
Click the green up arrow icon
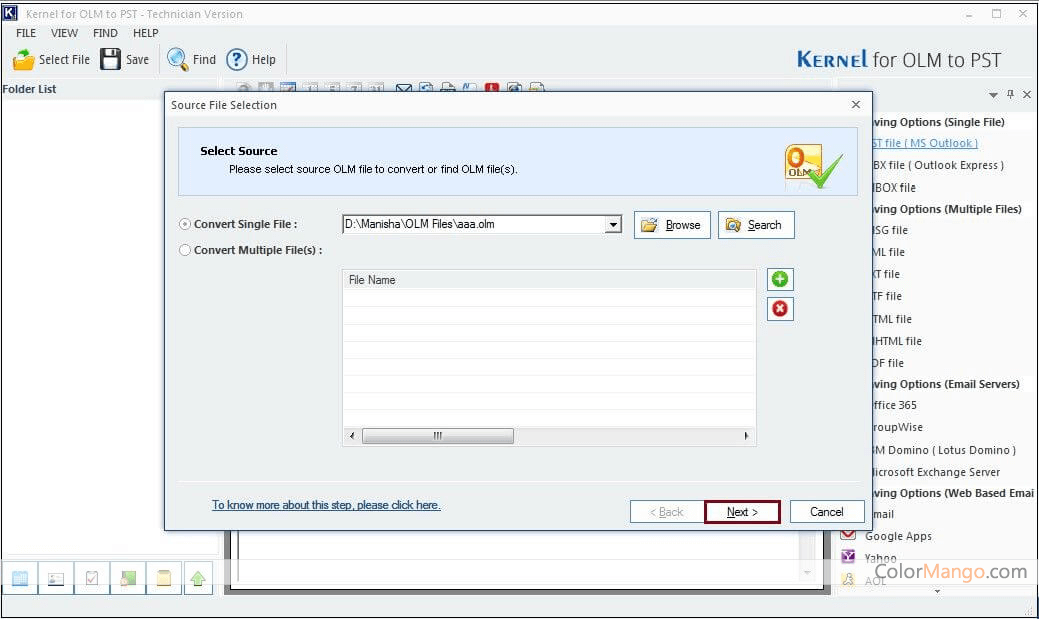(198, 578)
